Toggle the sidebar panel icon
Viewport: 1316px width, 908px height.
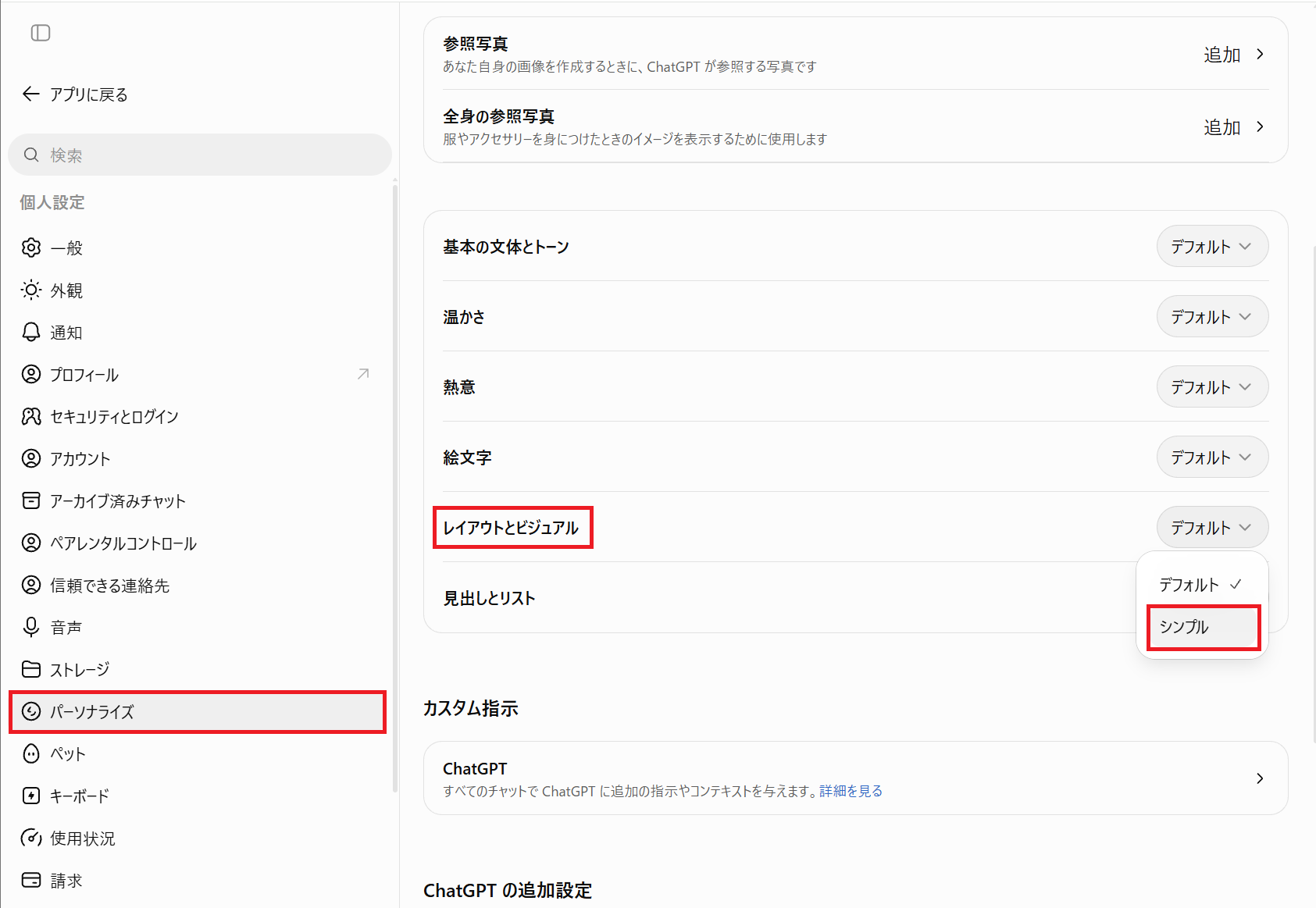(41, 33)
